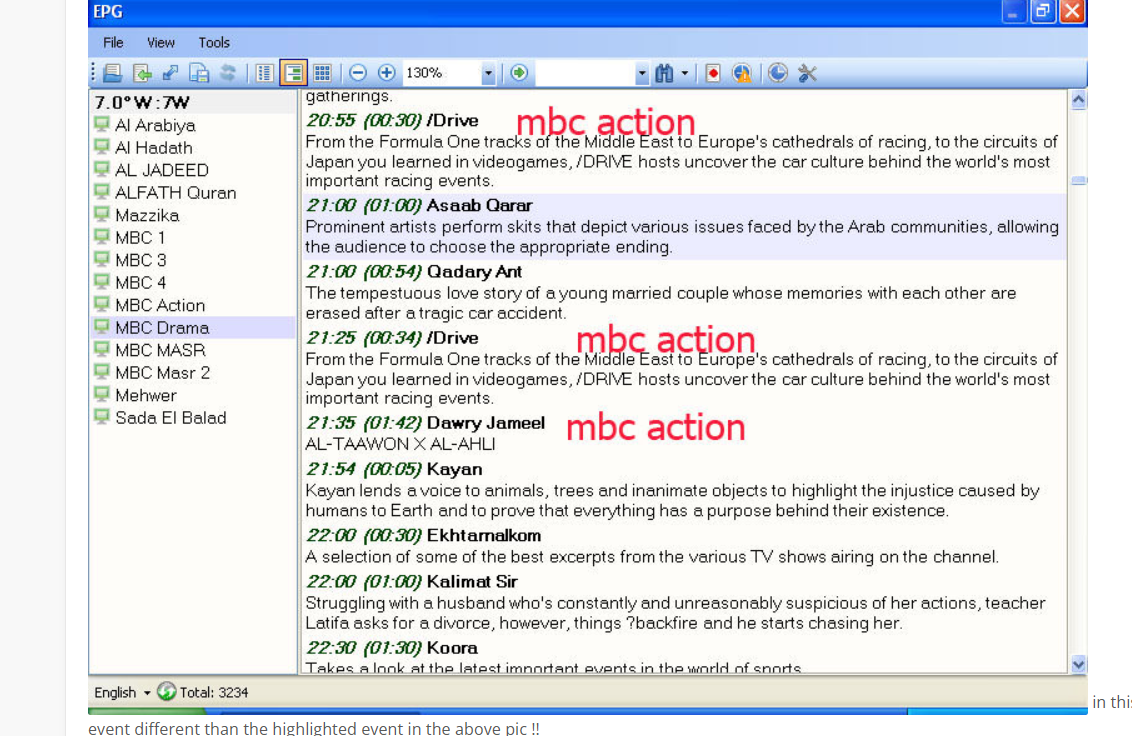Expand the English language dropdown
Image resolution: width=1132 pixels, height=736 pixels.
146,693
